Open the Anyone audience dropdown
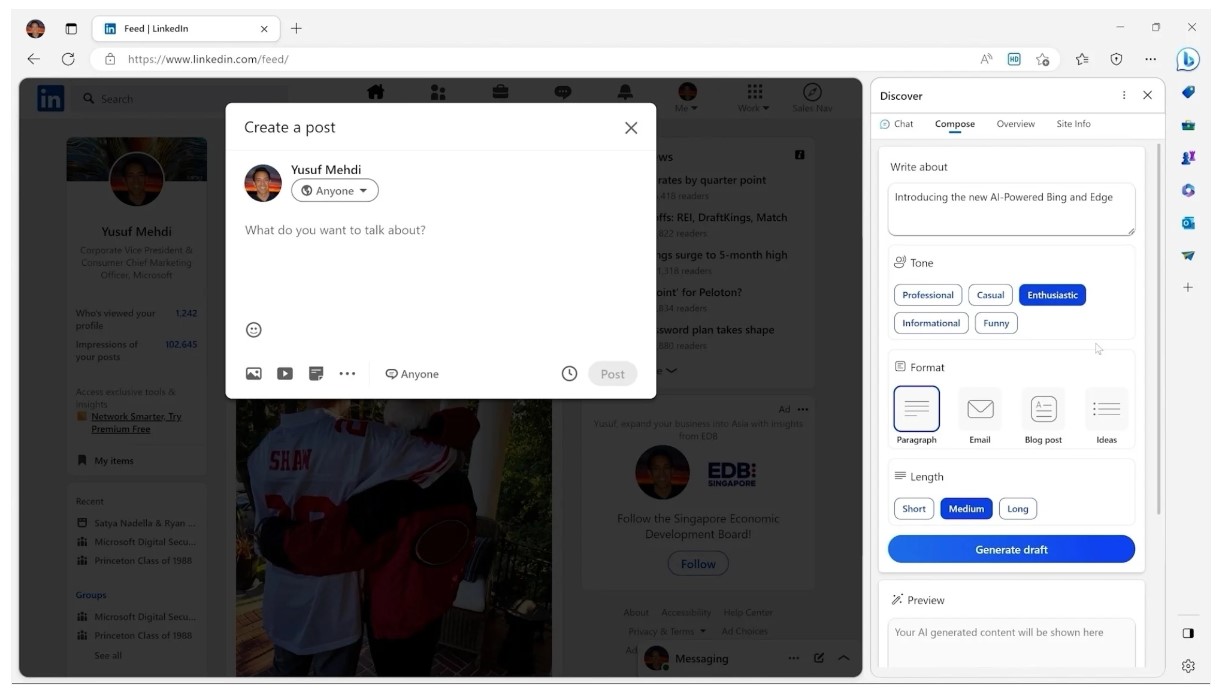This screenshot has height=690, width=1219. click(x=335, y=191)
